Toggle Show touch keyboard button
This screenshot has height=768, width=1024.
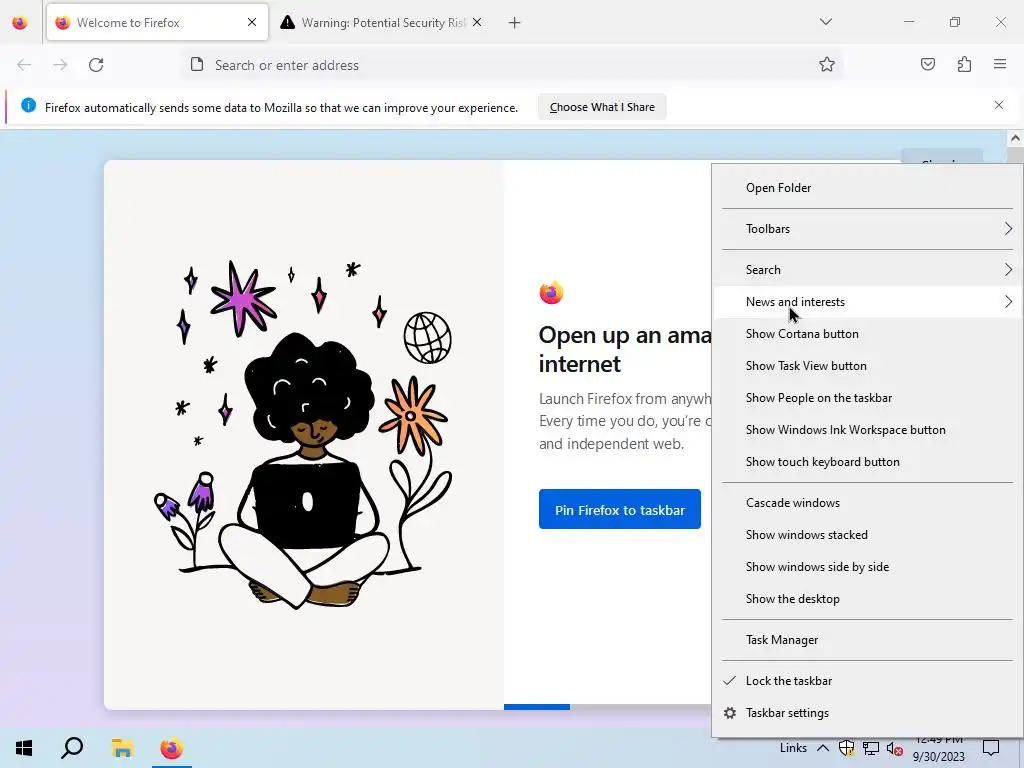[867, 462]
